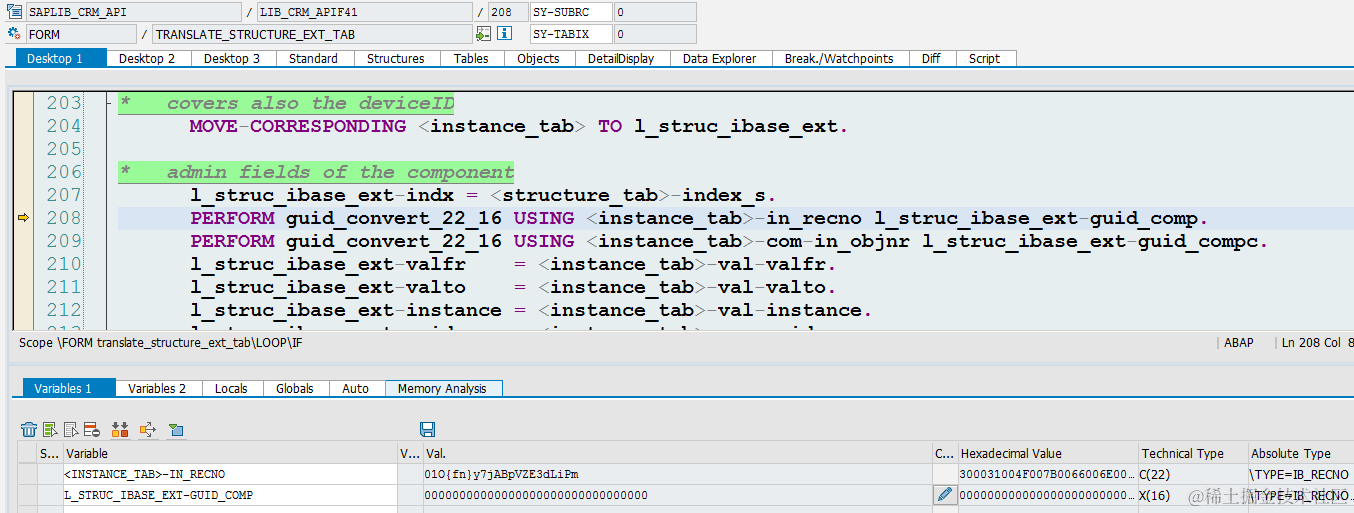Click the X(16) technical type cell
Screen dimensions: 1354x513
(x=1193, y=495)
